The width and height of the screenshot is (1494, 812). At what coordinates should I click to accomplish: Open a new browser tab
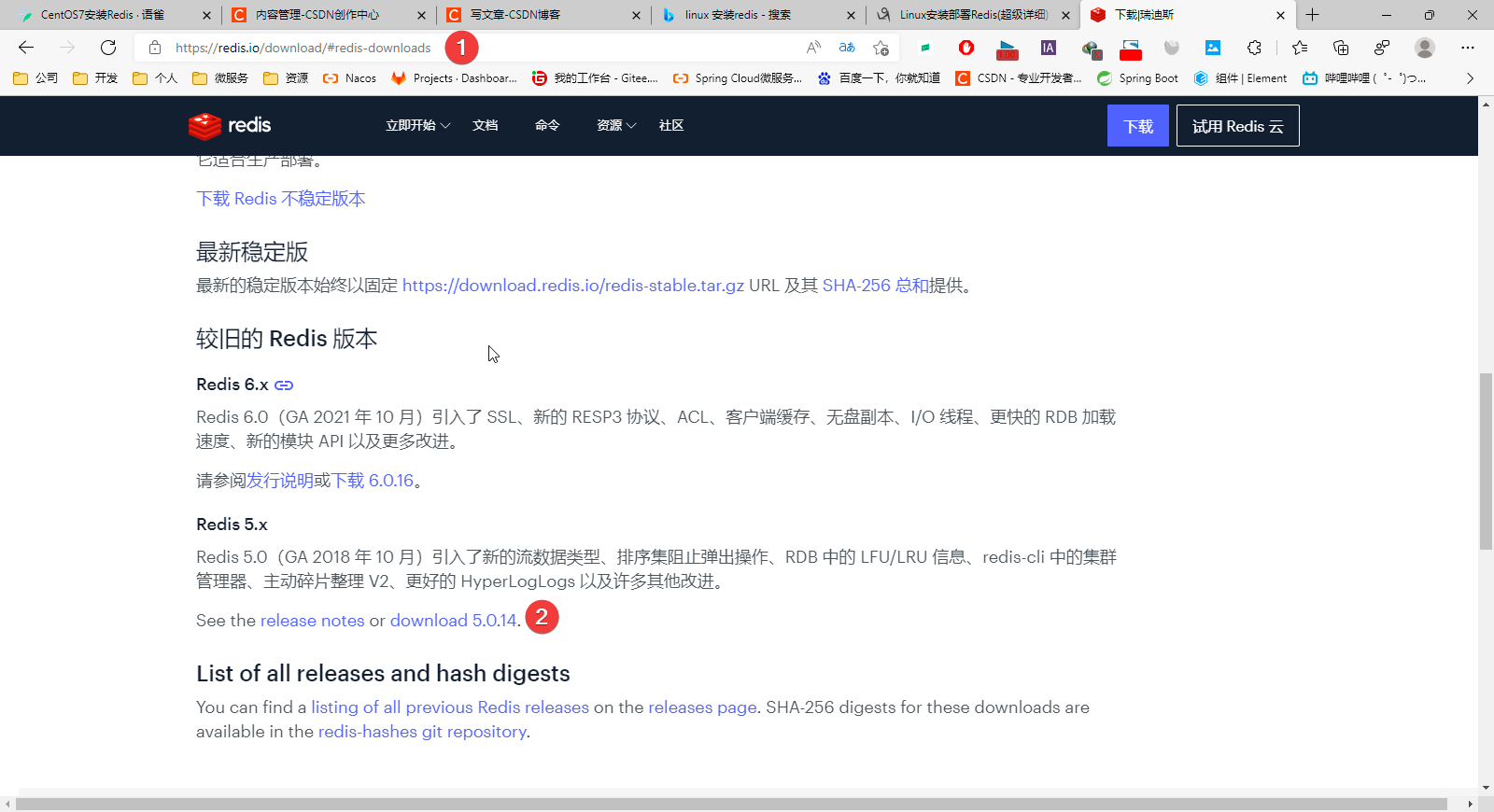pos(1312,15)
